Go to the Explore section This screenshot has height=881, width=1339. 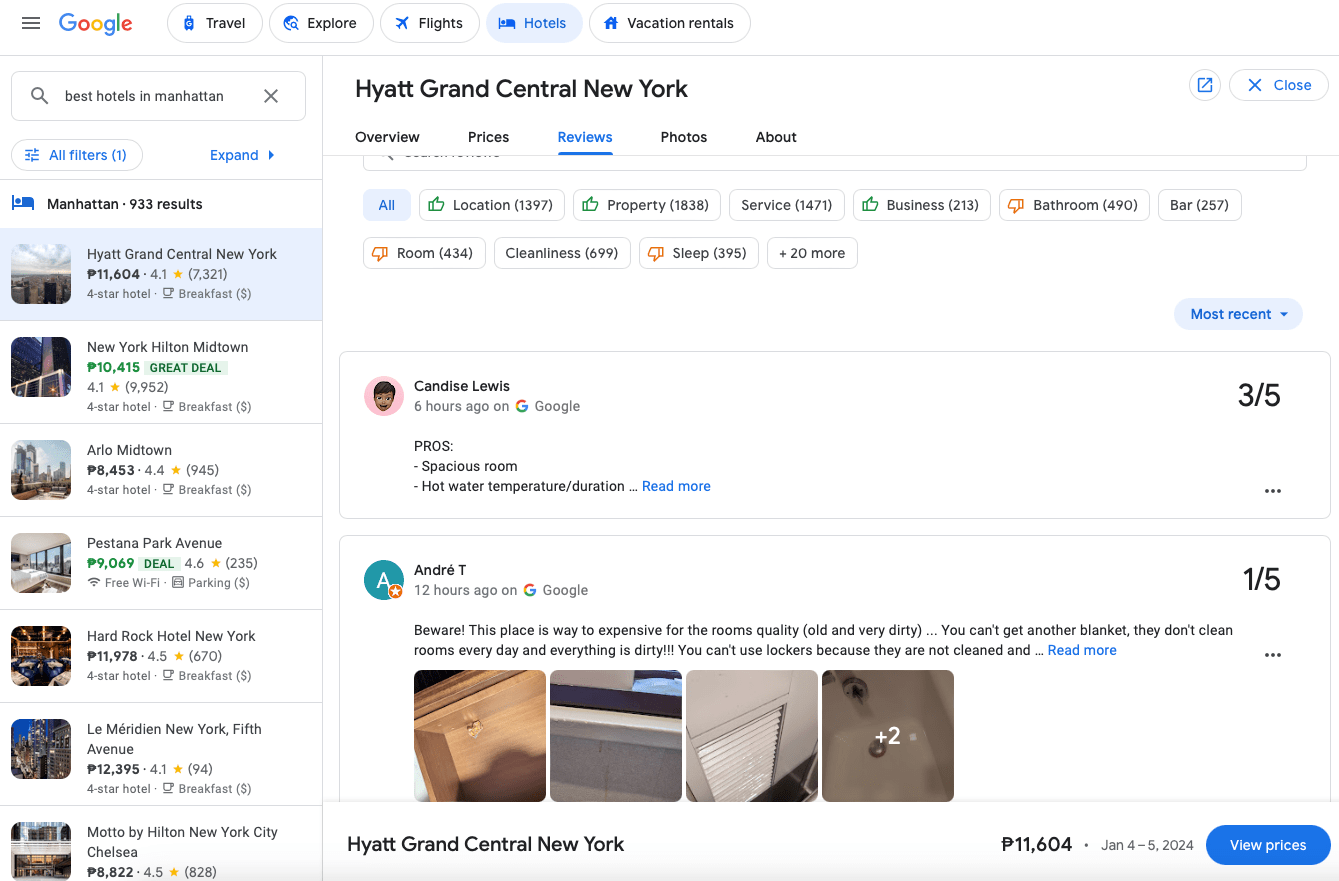[321, 23]
